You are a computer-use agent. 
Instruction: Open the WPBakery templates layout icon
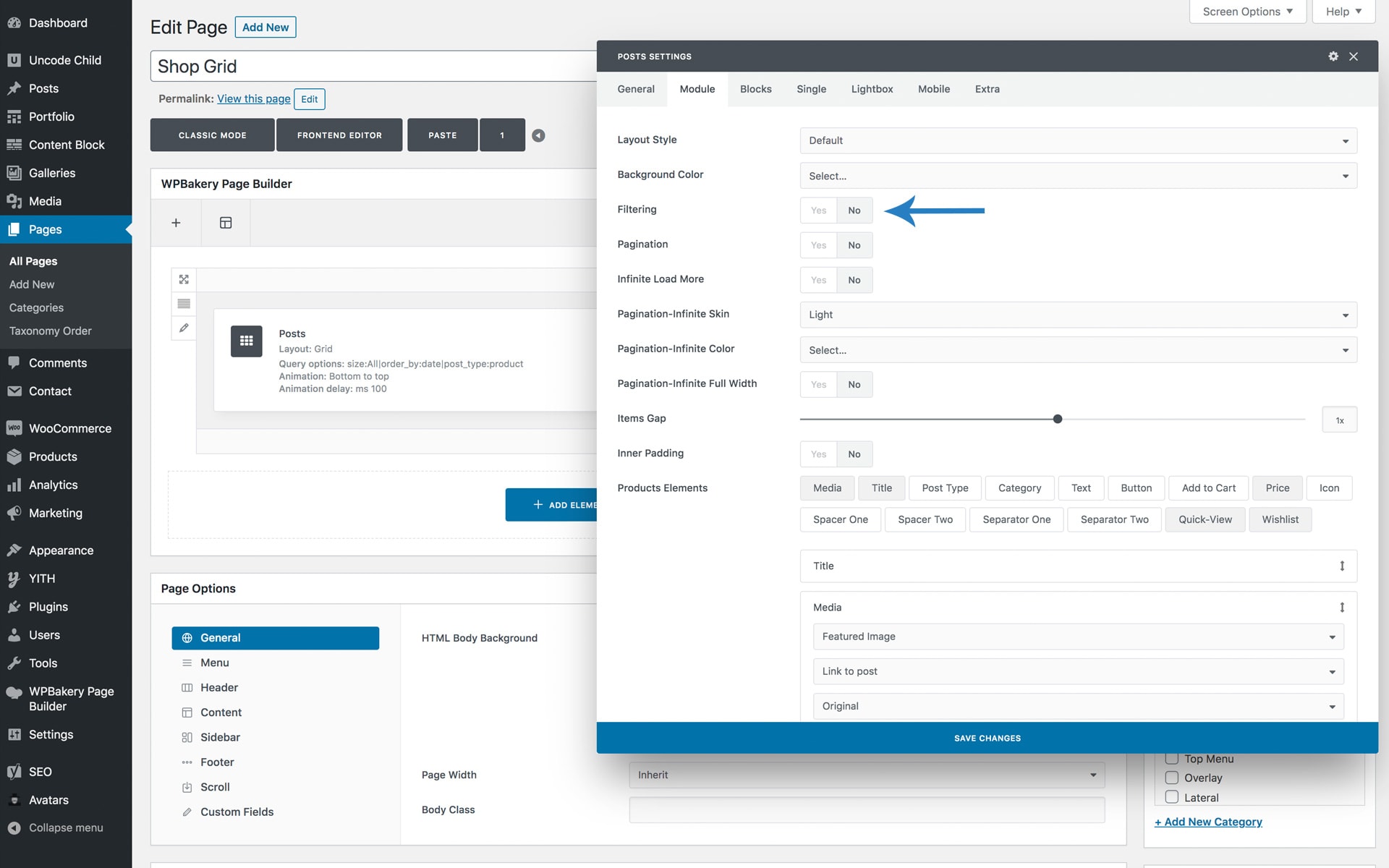pyautogui.click(x=226, y=223)
